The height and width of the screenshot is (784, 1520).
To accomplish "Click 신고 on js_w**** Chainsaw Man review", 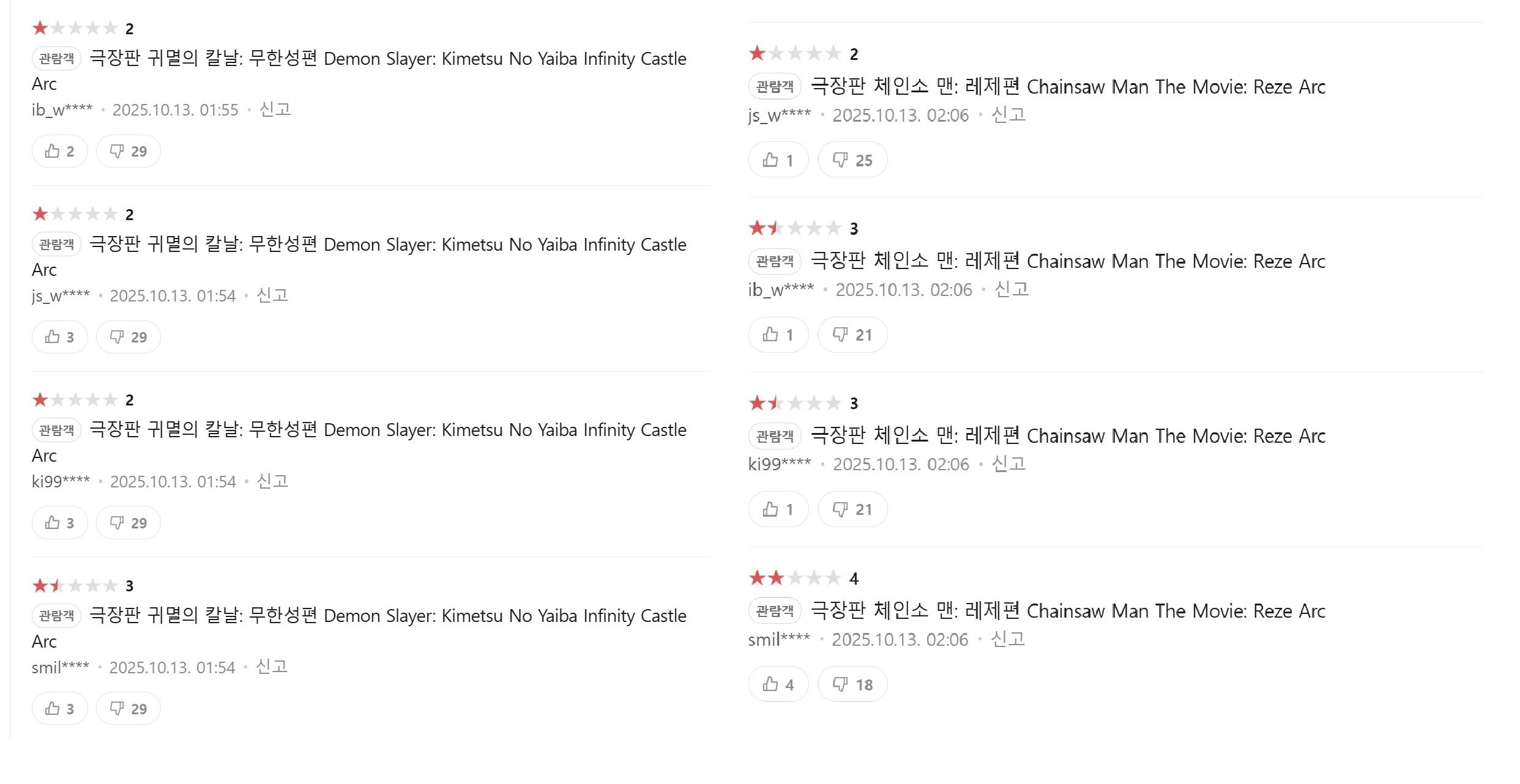I will (x=1008, y=115).
